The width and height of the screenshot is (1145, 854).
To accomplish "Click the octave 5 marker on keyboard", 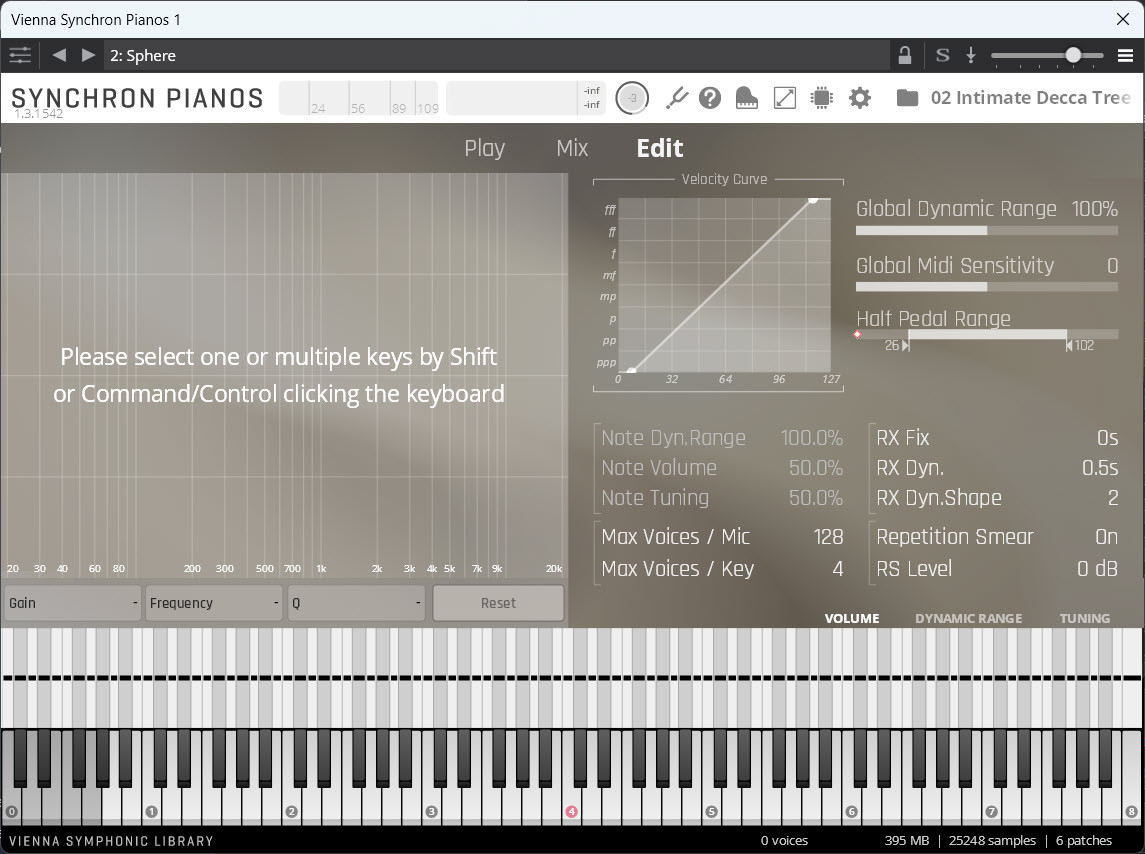I will pos(711,812).
